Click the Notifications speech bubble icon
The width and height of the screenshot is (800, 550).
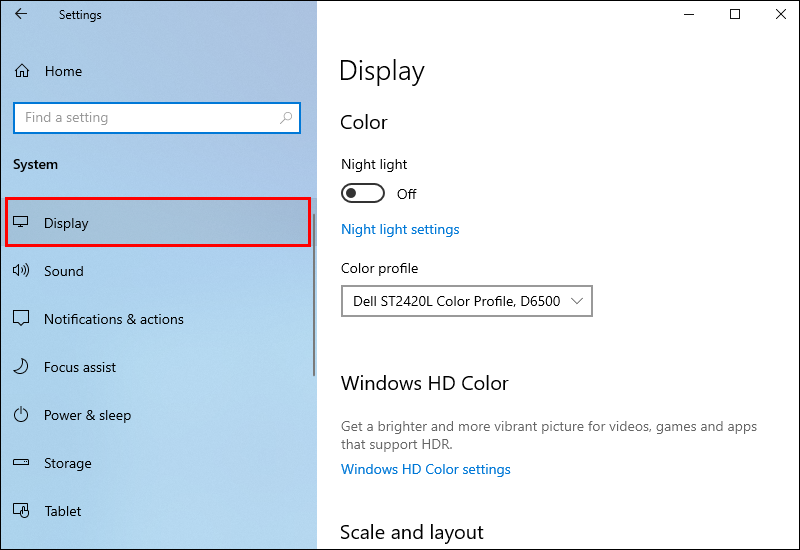click(21, 318)
